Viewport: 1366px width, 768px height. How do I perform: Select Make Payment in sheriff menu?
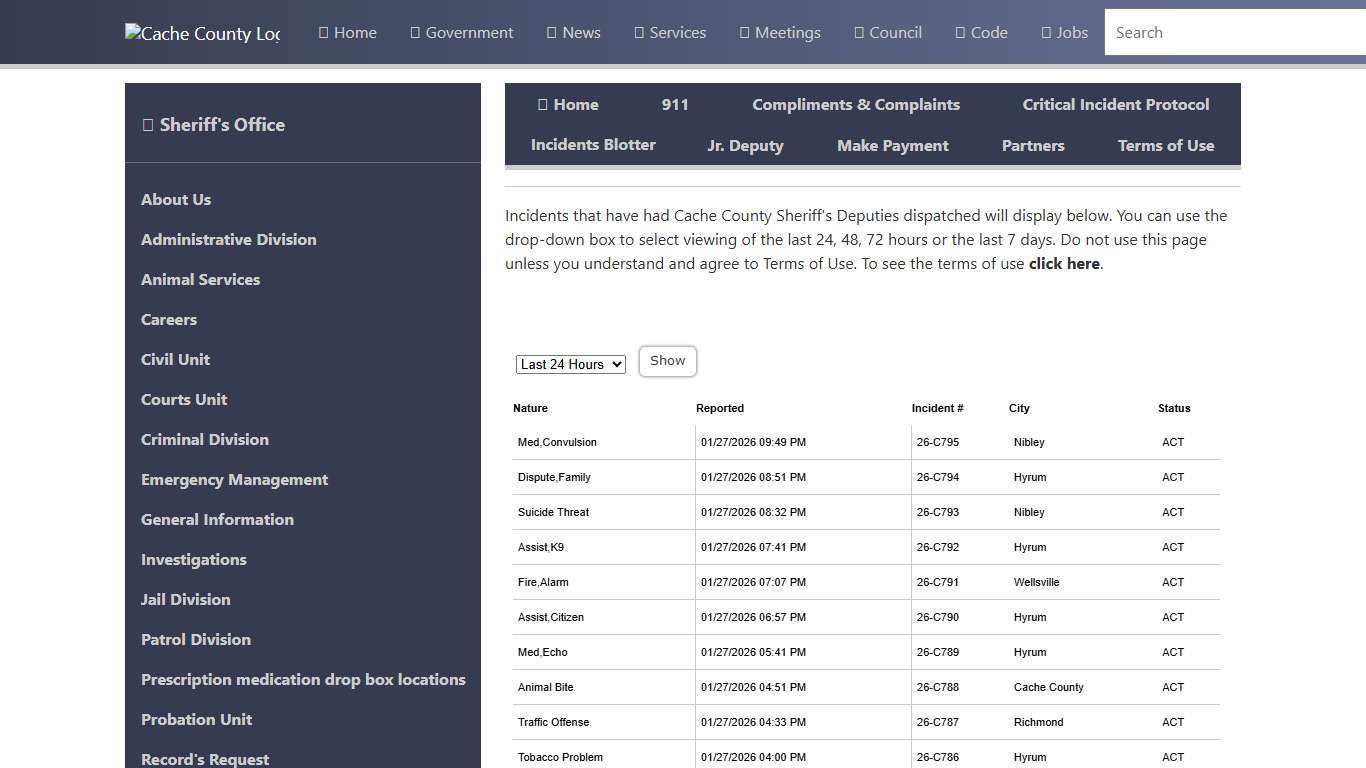point(892,146)
